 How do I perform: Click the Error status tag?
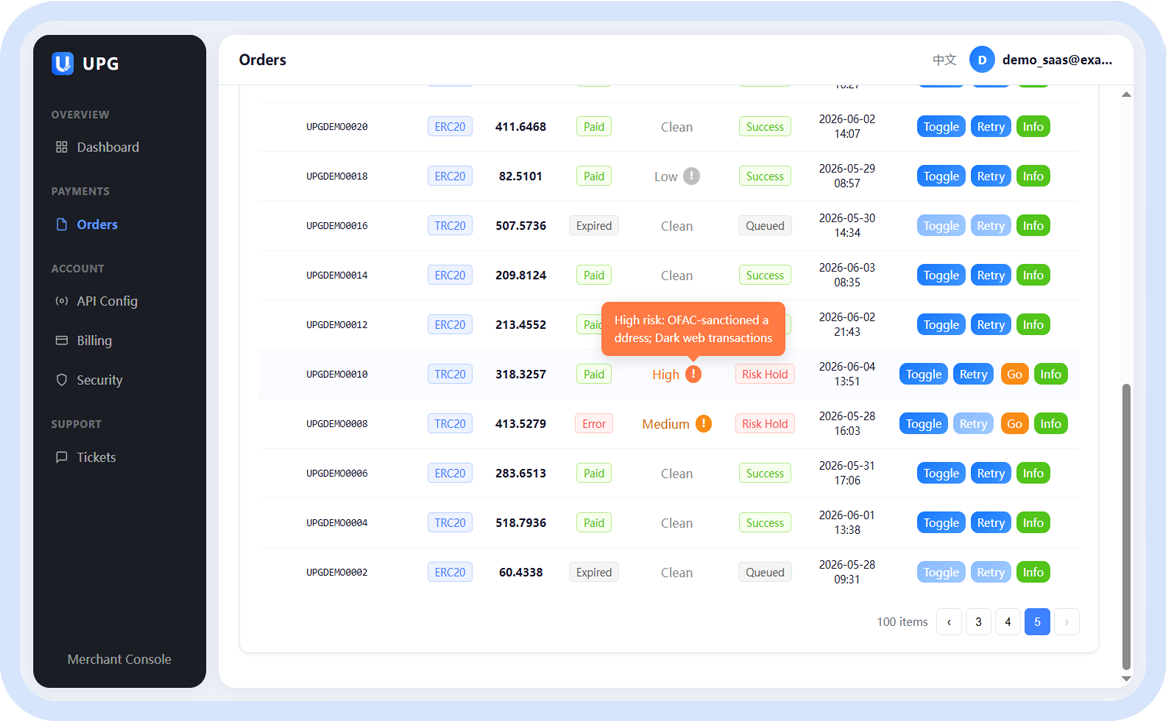click(593, 424)
